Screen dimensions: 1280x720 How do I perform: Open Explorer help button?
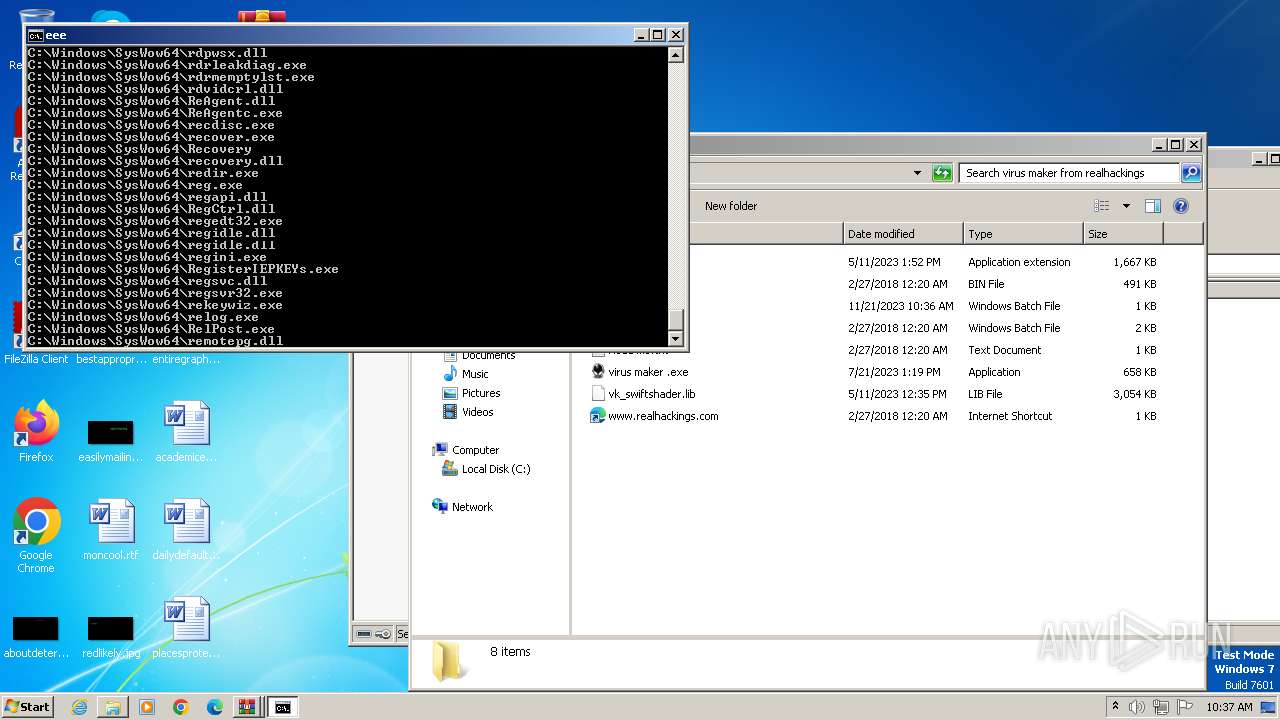1180,206
